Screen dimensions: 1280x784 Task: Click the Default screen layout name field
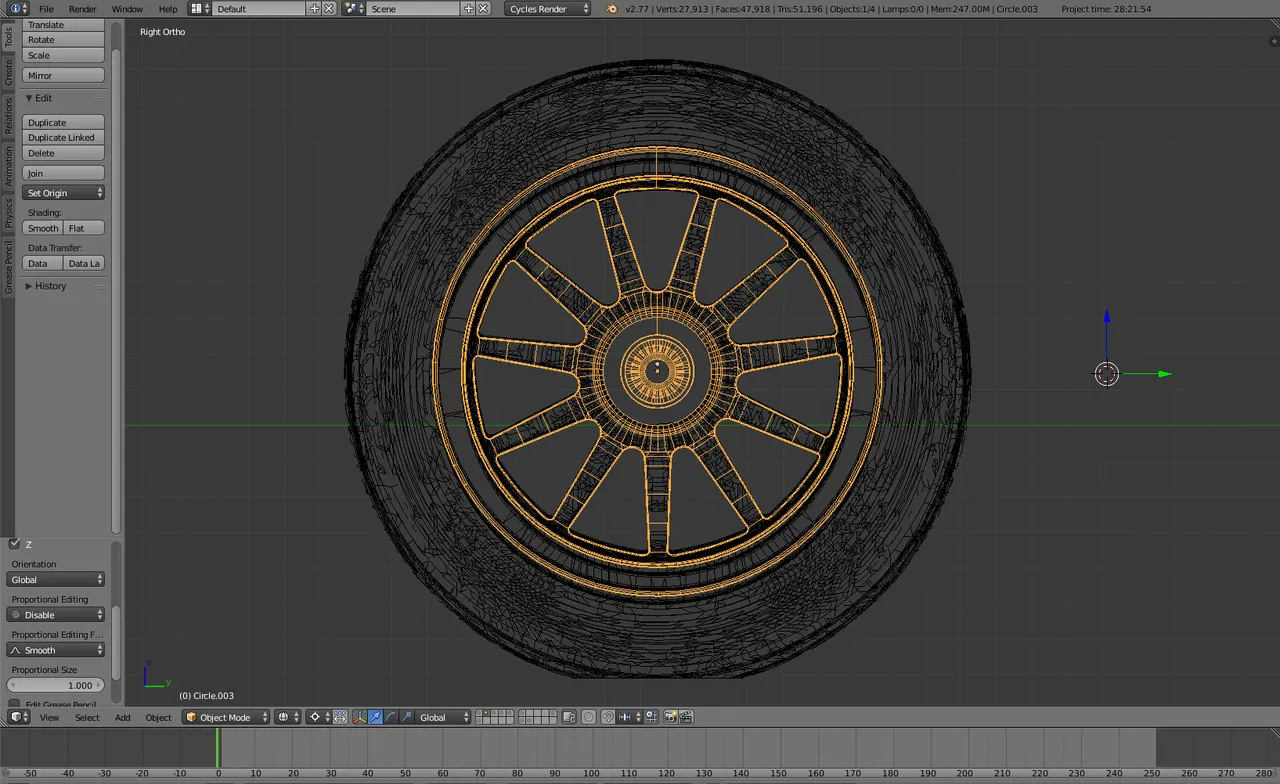point(259,8)
